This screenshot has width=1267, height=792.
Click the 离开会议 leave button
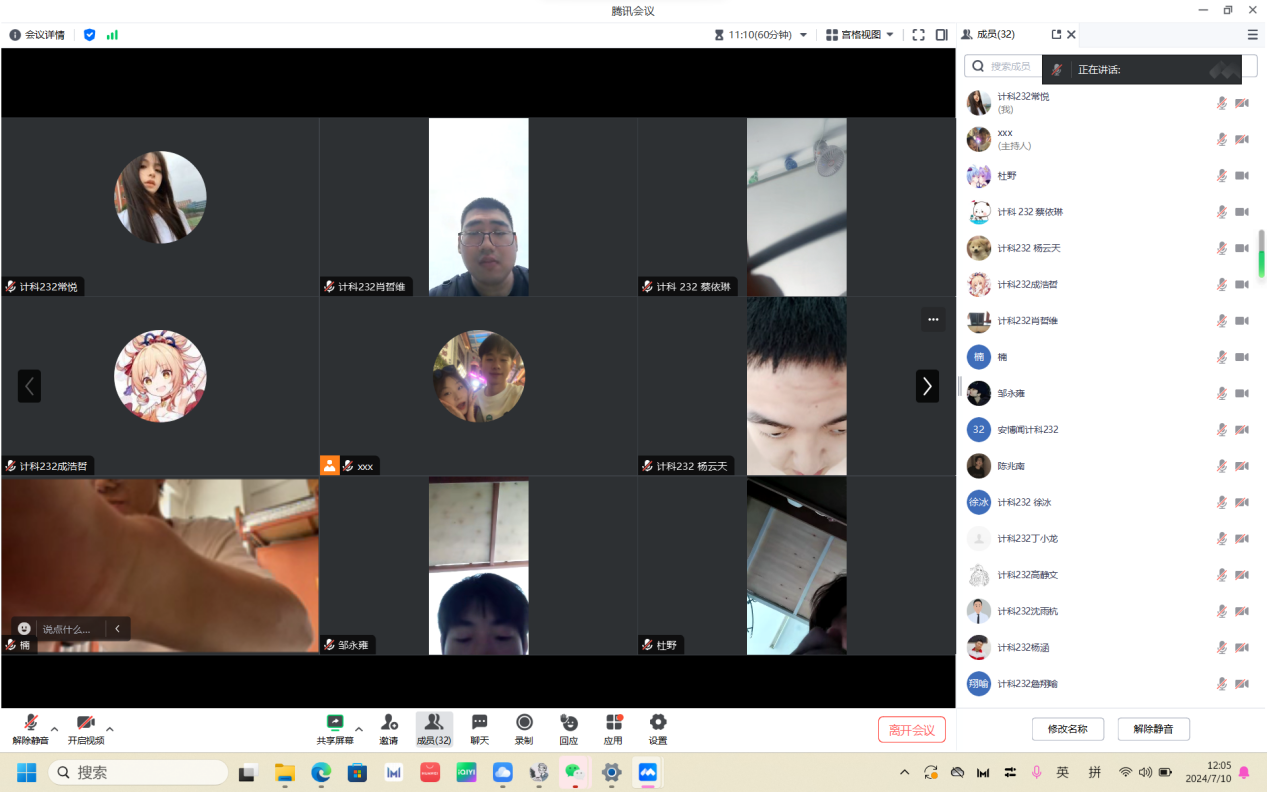[911, 730]
